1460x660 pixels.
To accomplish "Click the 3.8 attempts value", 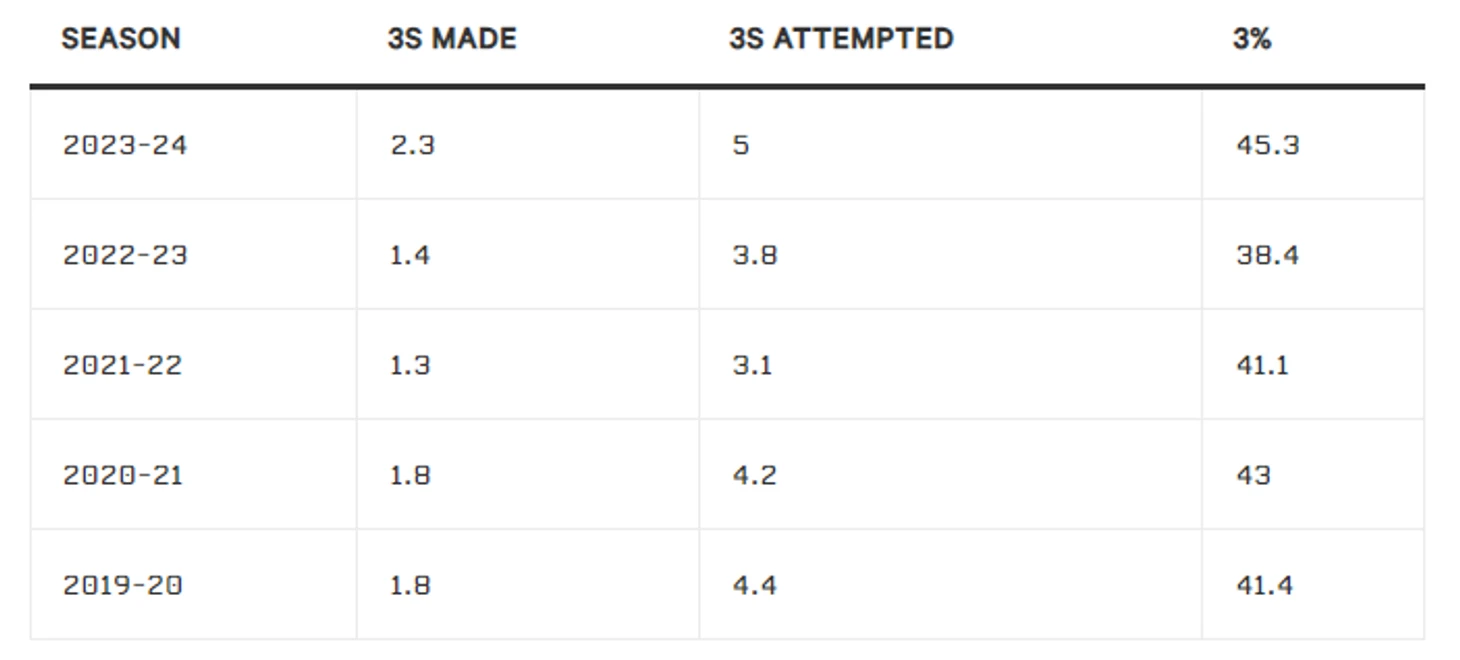I will point(755,255).
